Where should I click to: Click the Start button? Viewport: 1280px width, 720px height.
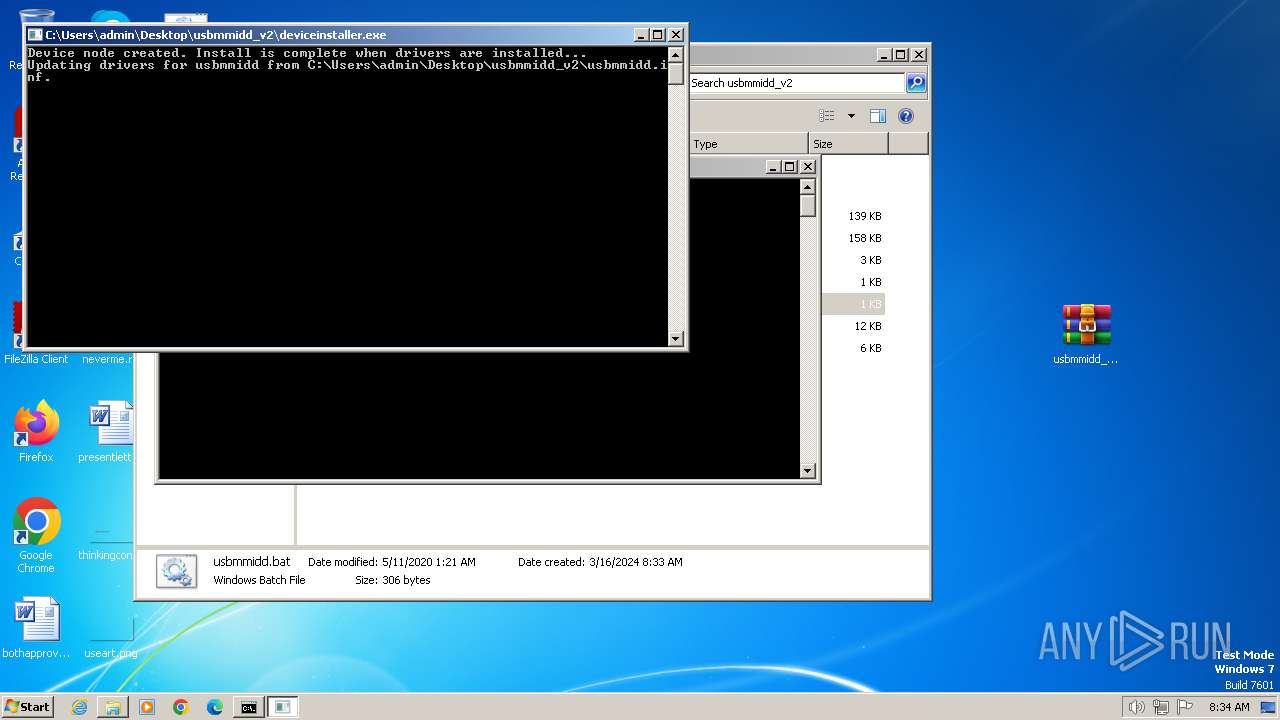pyautogui.click(x=28, y=706)
